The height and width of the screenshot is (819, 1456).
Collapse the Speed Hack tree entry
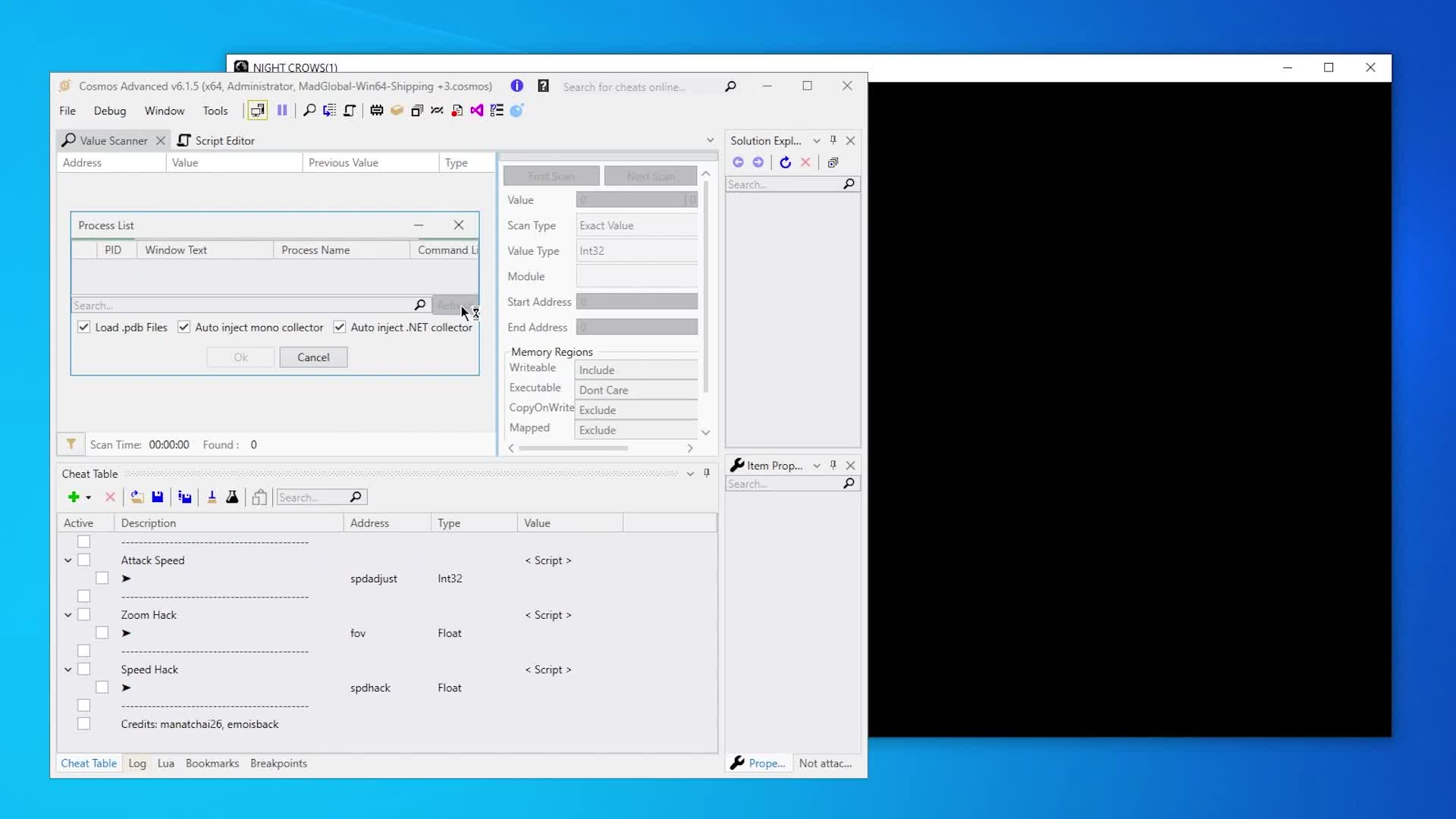[68, 670]
